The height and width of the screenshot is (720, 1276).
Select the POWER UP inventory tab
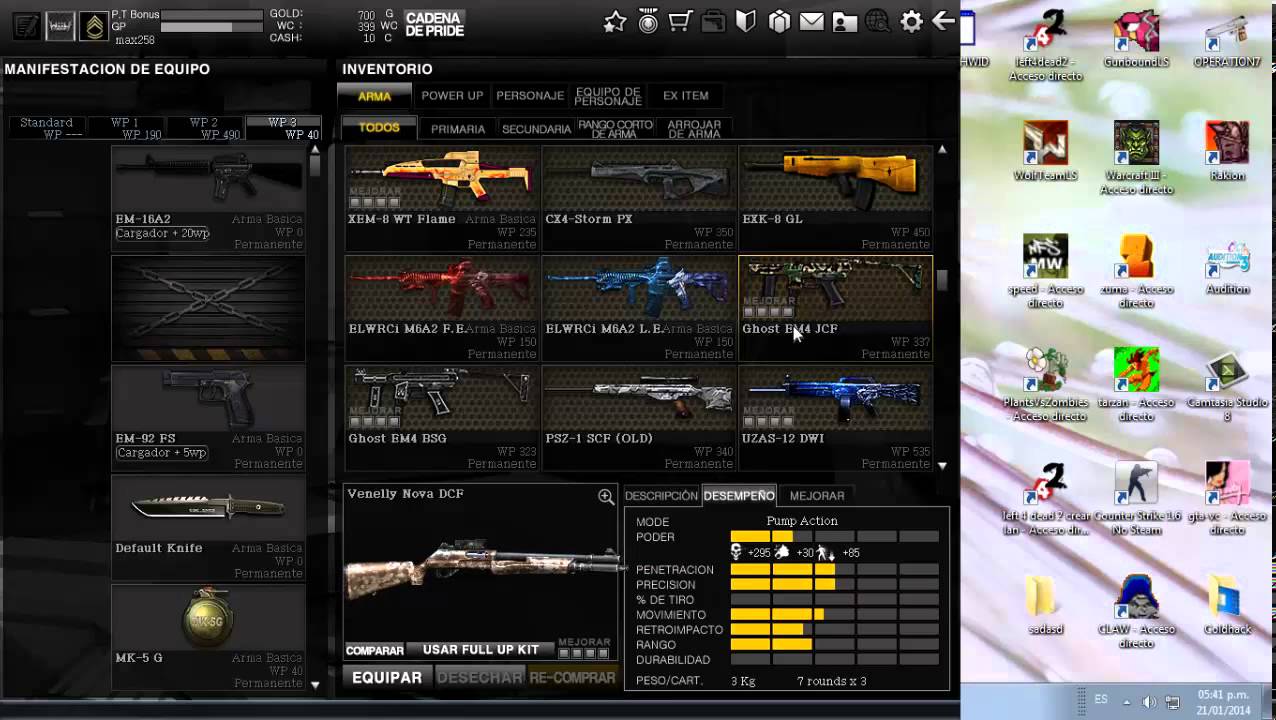tap(452, 96)
